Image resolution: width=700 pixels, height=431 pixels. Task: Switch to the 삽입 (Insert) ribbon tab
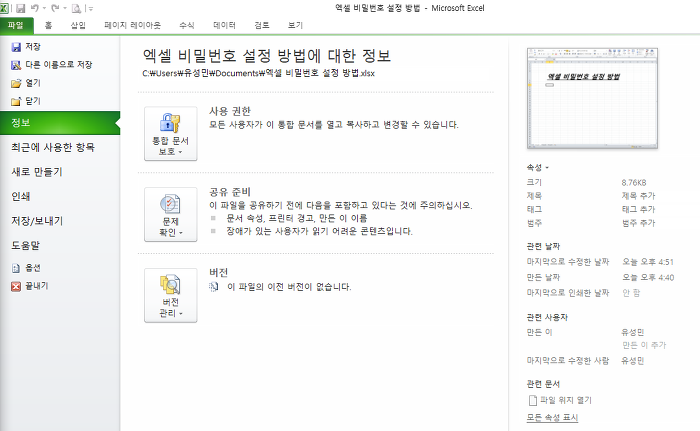pos(78,25)
